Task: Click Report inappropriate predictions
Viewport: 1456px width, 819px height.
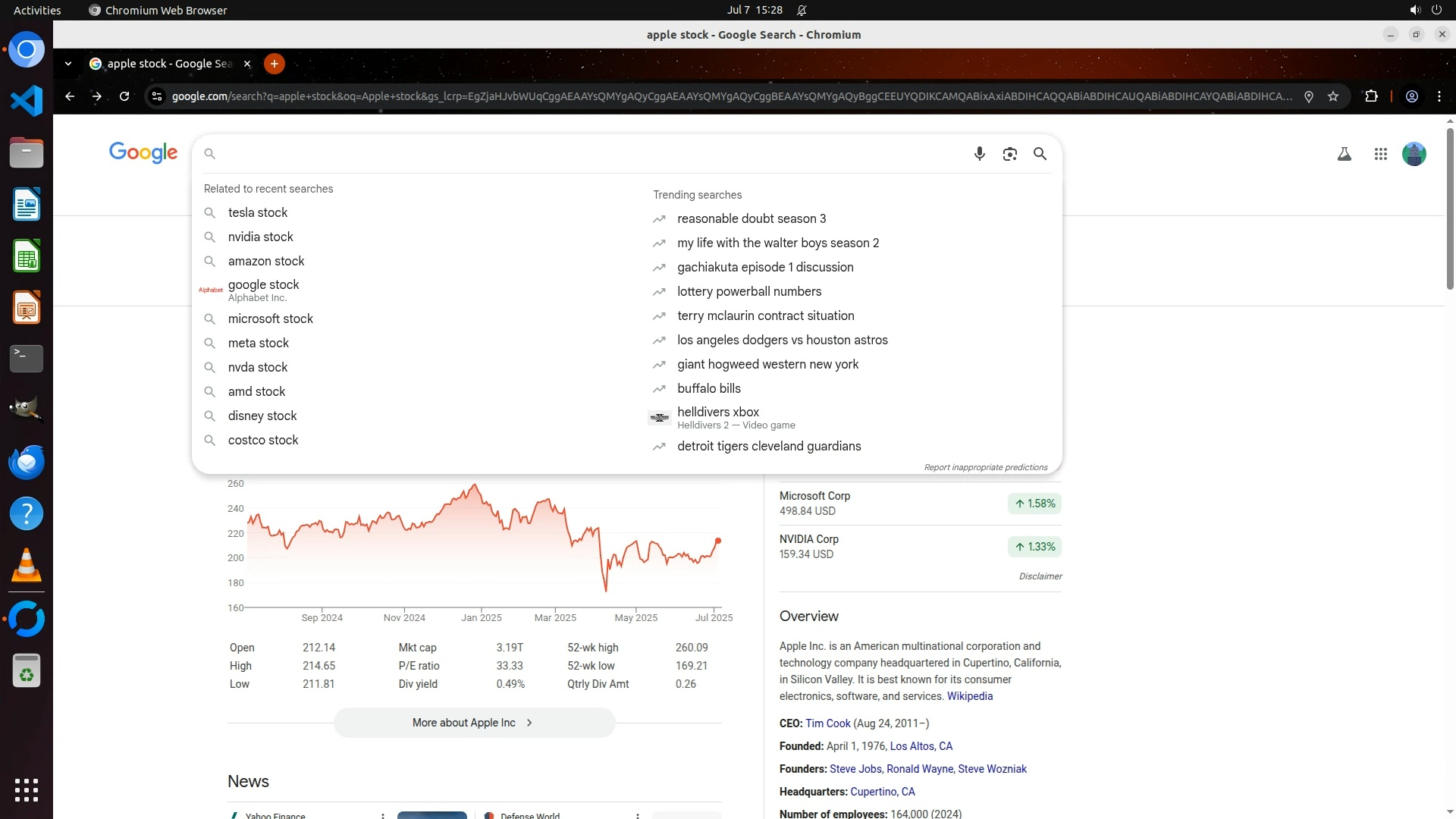Action: pos(985,467)
